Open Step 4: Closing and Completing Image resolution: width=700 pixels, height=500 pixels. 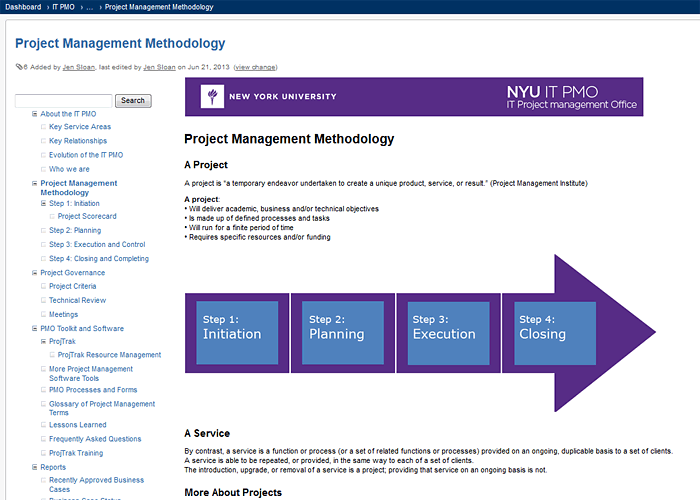pos(99,258)
